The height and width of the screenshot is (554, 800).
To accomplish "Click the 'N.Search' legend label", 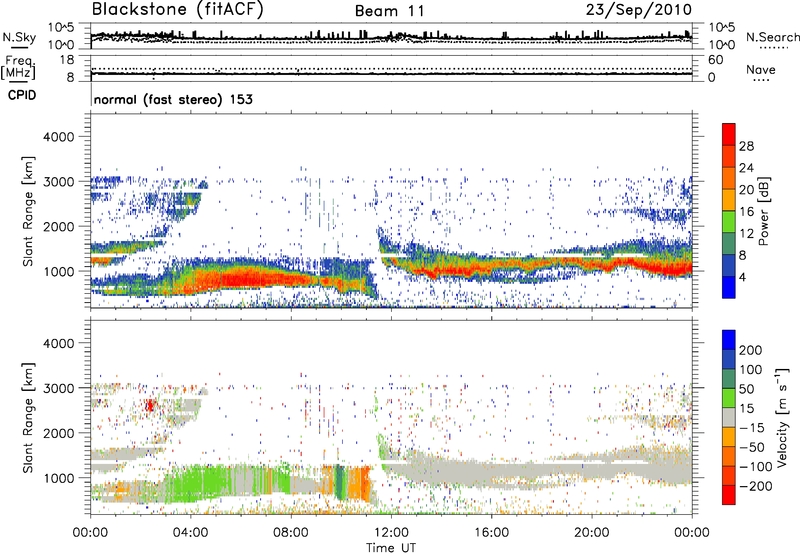I will (772, 37).
